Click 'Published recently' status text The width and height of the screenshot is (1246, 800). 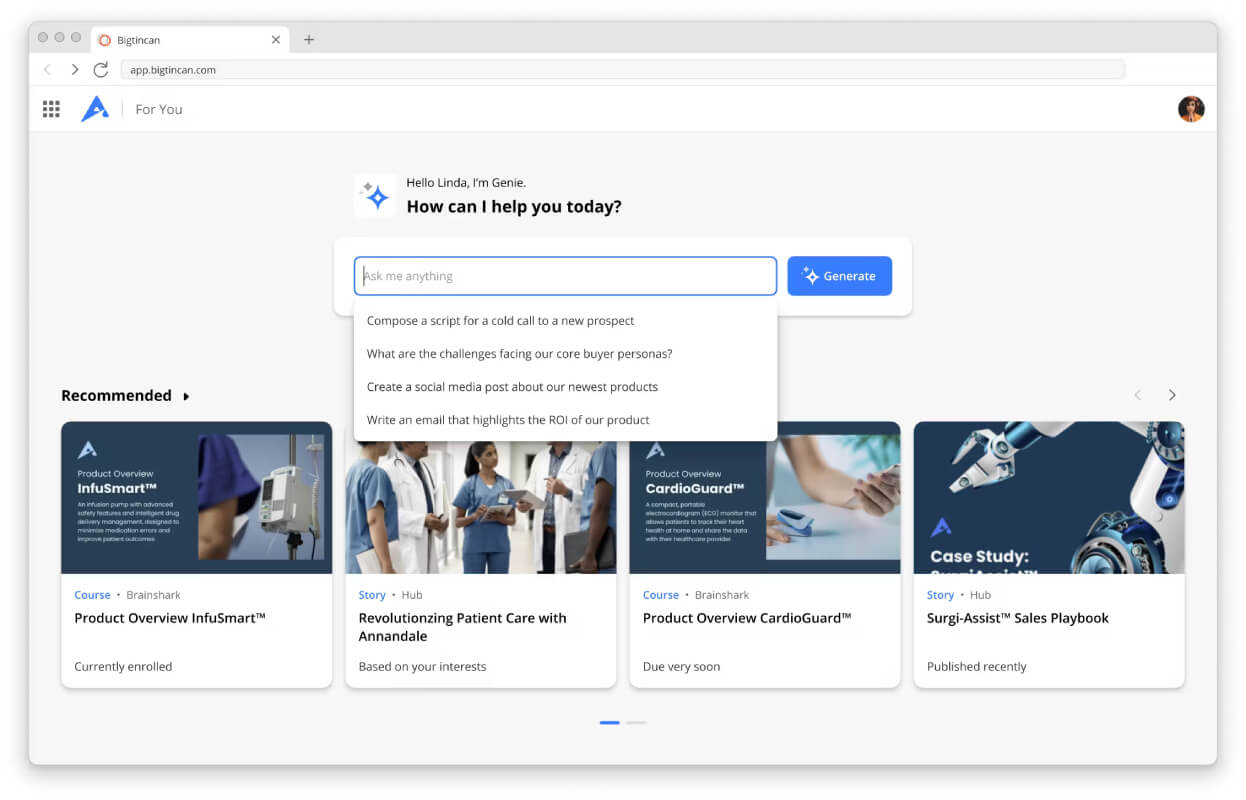[977, 667]
